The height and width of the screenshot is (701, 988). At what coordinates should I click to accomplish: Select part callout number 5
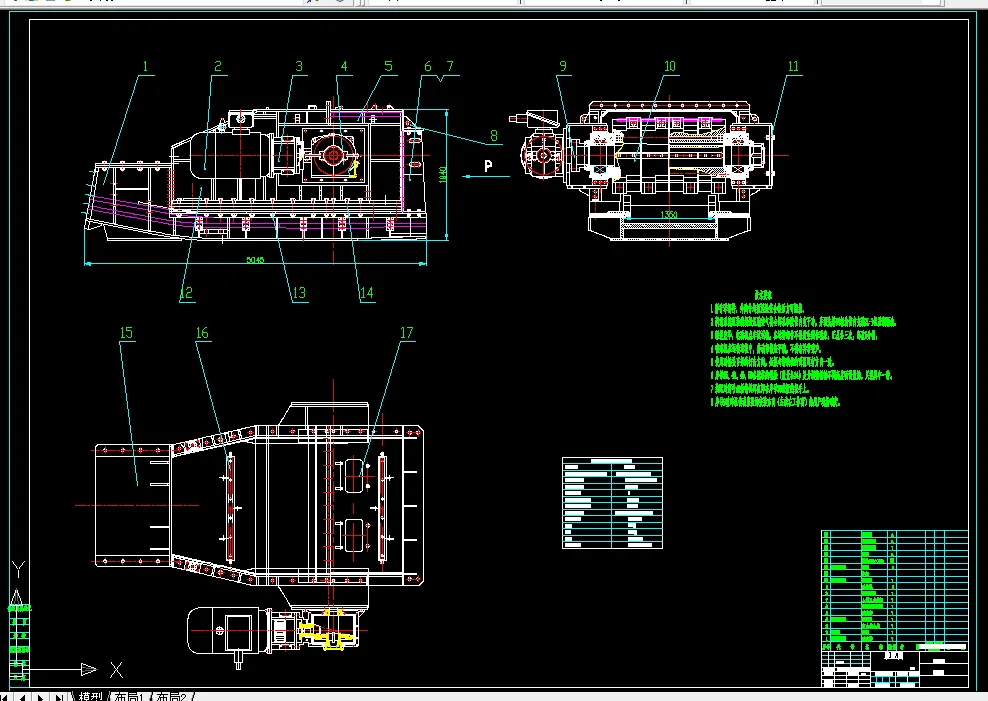point(389,66)
